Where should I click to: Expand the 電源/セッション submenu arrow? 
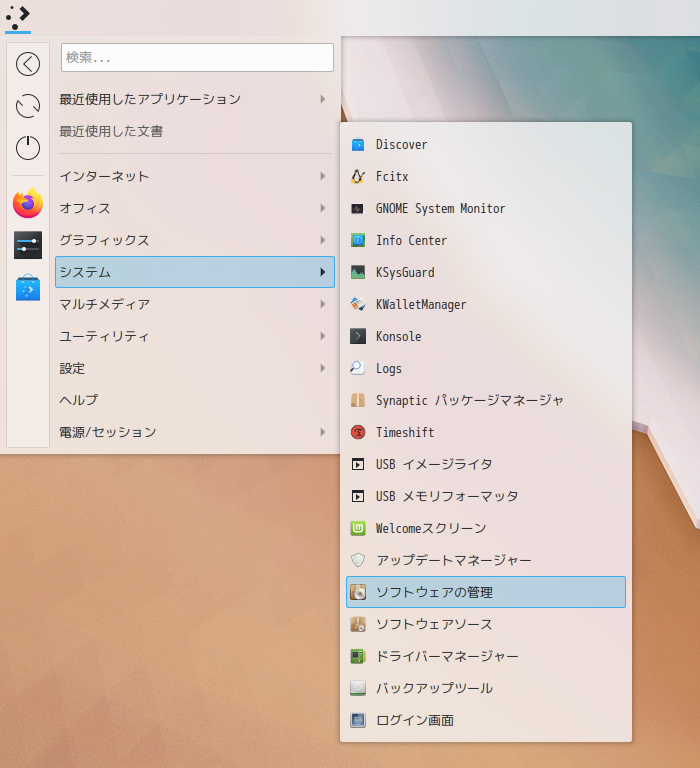(322, 432)
